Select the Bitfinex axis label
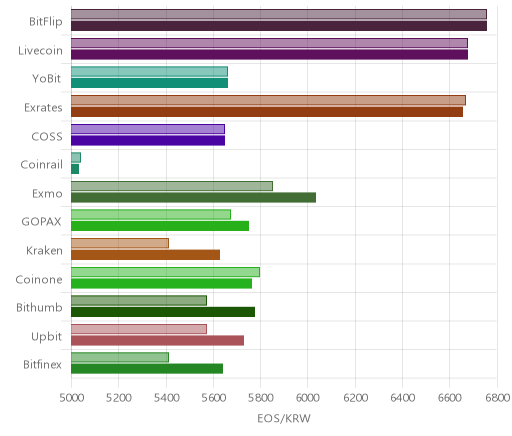Screen dimensions: 512x436 43,365
